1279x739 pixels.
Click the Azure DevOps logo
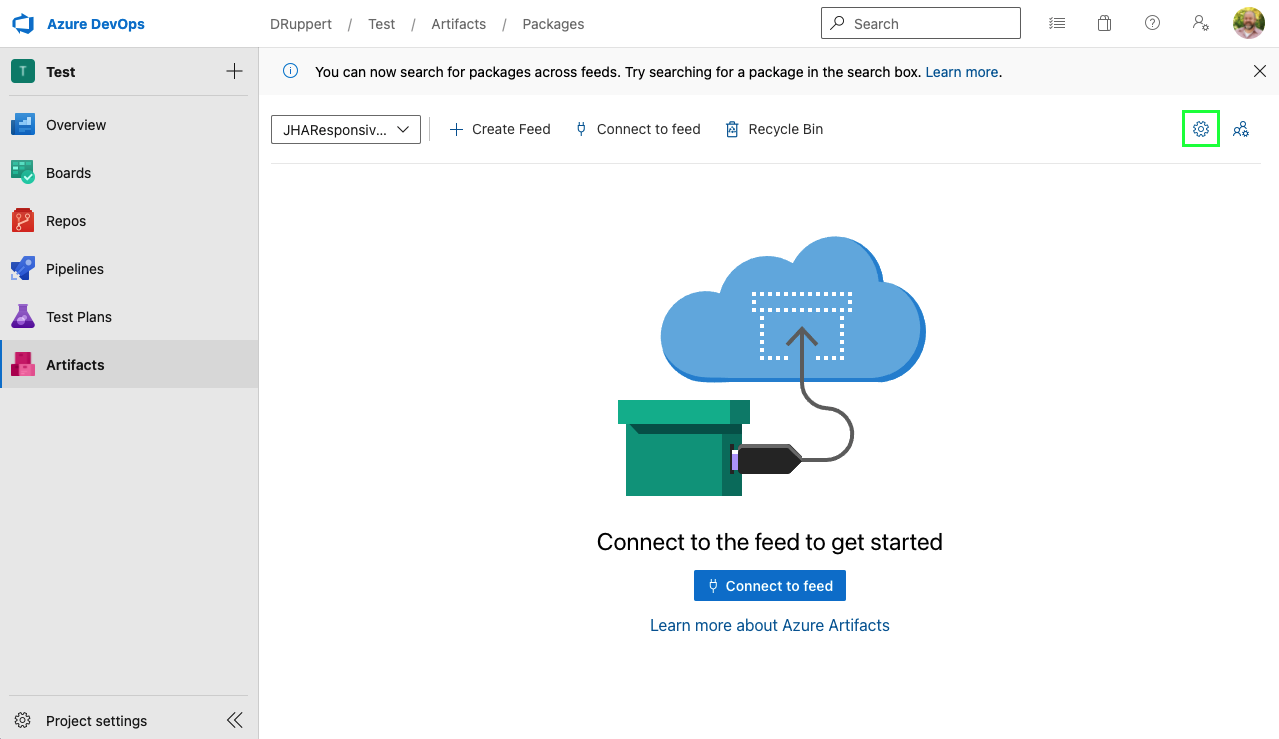point(24,23)
